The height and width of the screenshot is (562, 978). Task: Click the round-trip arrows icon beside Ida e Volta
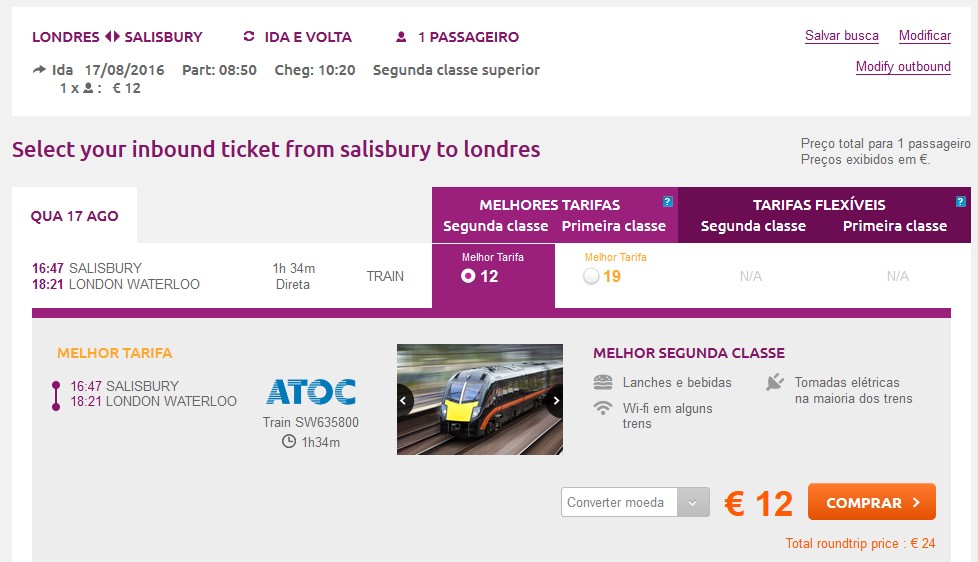click(x=249, y=37)
